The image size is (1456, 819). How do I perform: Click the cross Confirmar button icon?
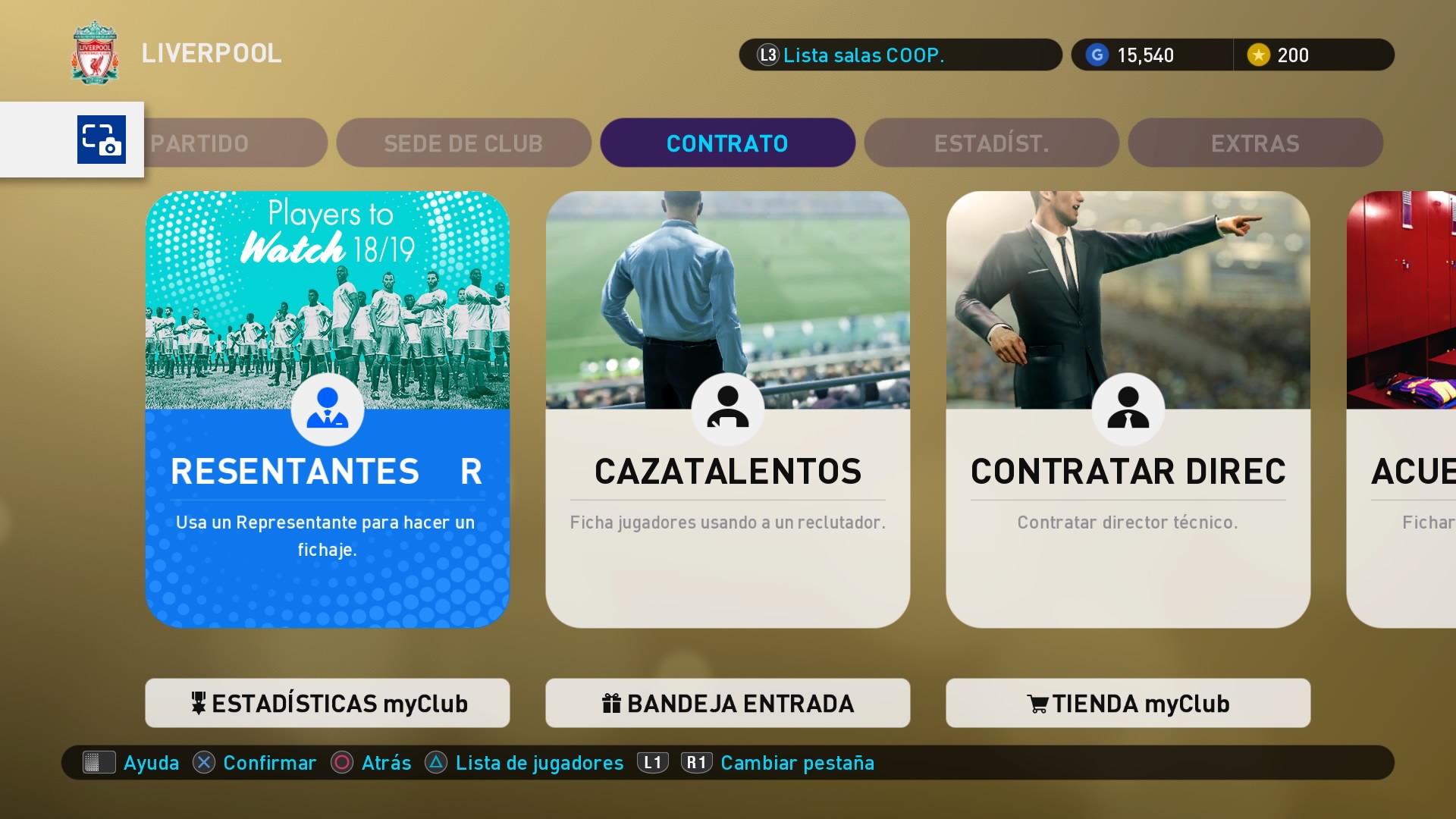click(204, 762)
